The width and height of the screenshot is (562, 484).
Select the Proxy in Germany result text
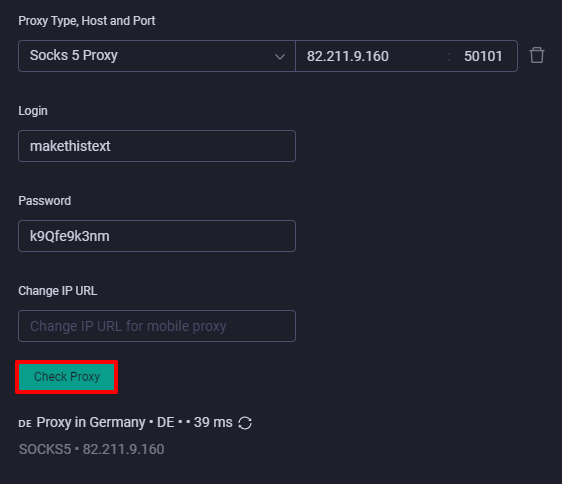tap(91, 422)
